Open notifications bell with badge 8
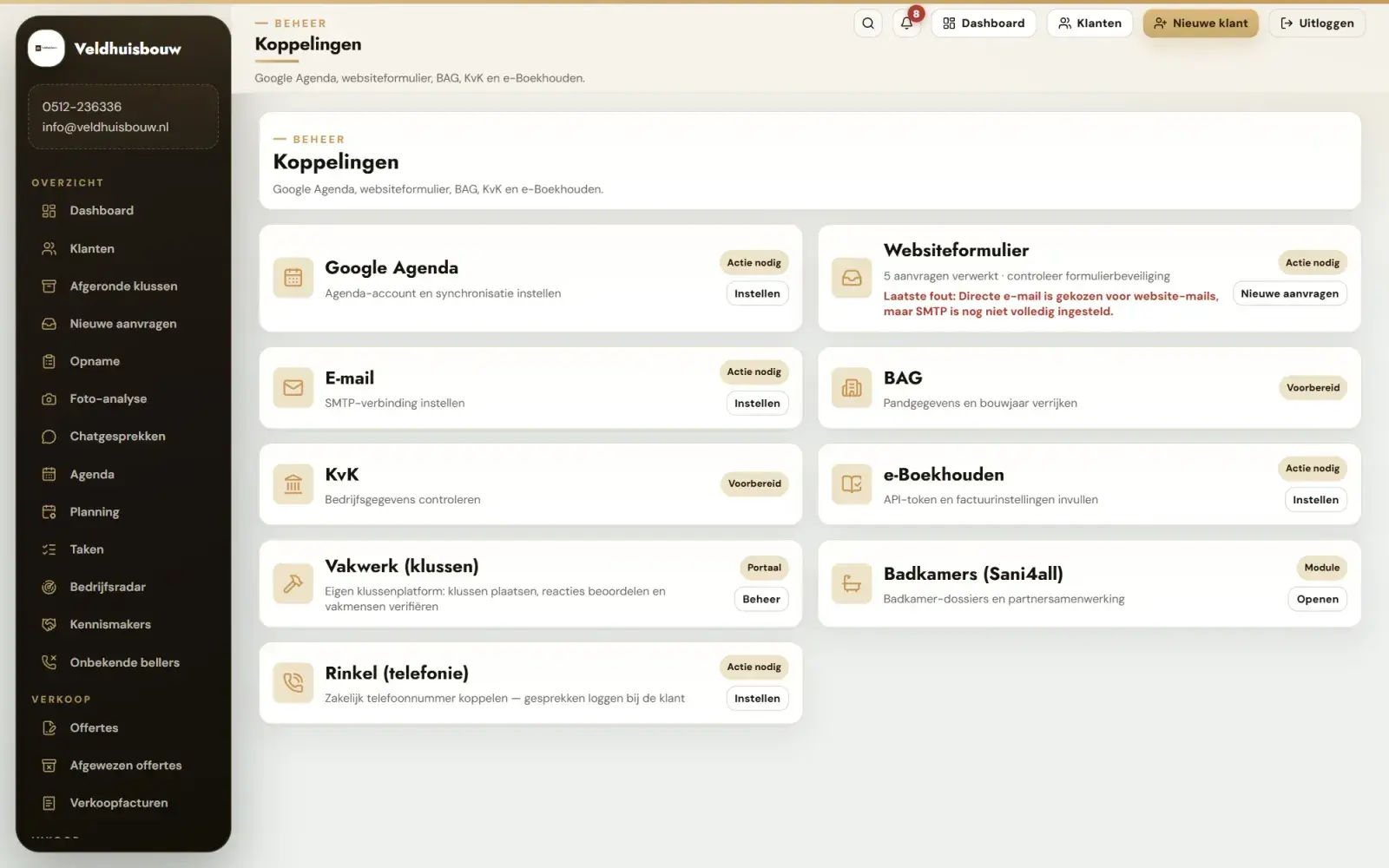The width and height of the screenshot is (1389, 868). (x=906, y=23)
